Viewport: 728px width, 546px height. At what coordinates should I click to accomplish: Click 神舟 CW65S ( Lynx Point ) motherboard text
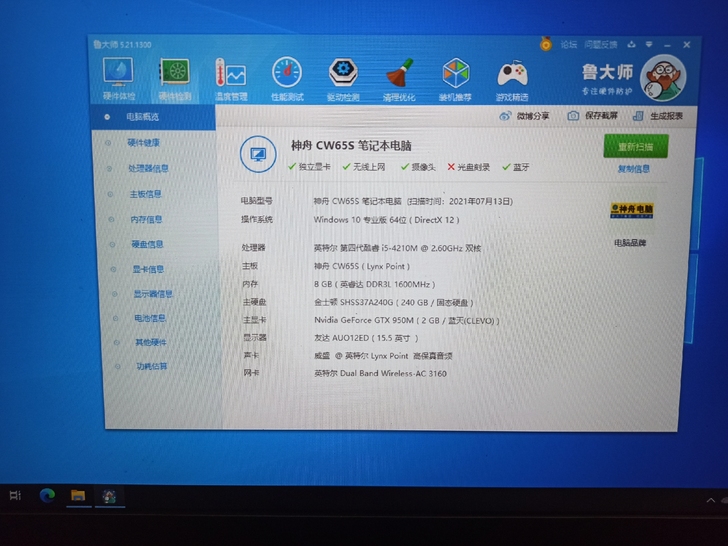[x=362, y=266]
